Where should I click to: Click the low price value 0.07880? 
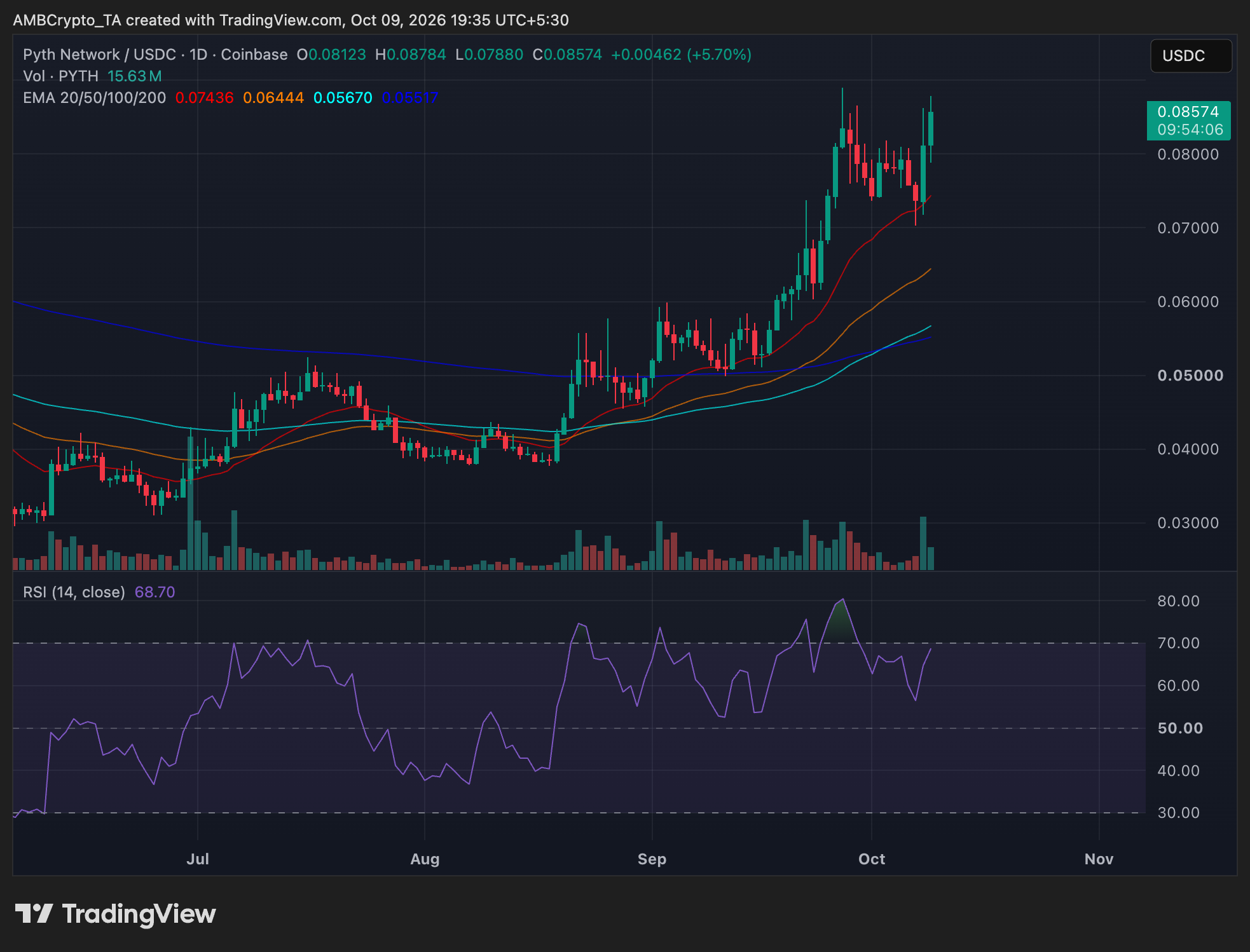pos(494,55)
